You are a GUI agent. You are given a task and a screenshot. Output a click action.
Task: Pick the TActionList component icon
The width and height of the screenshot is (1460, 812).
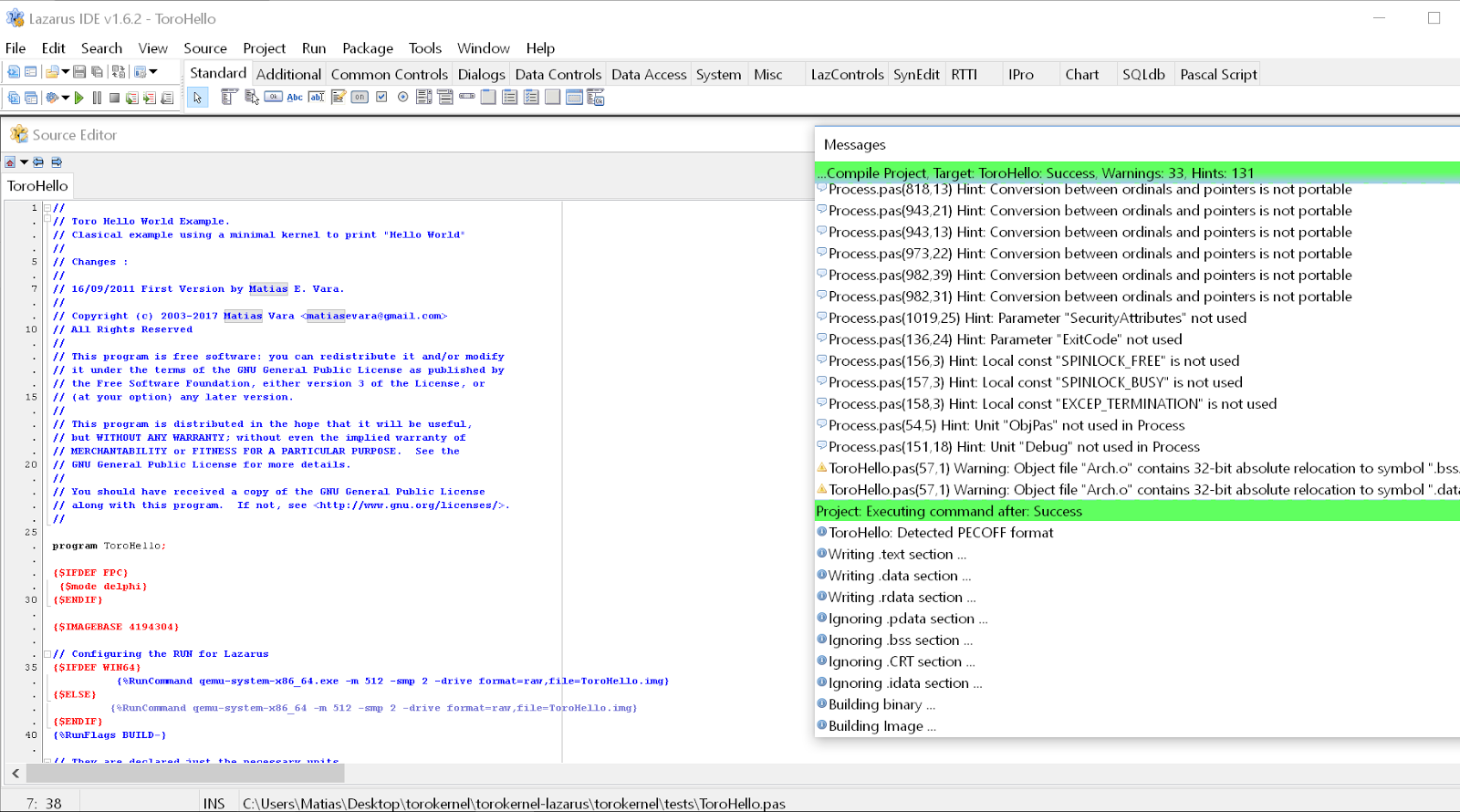tap(597, 97)
